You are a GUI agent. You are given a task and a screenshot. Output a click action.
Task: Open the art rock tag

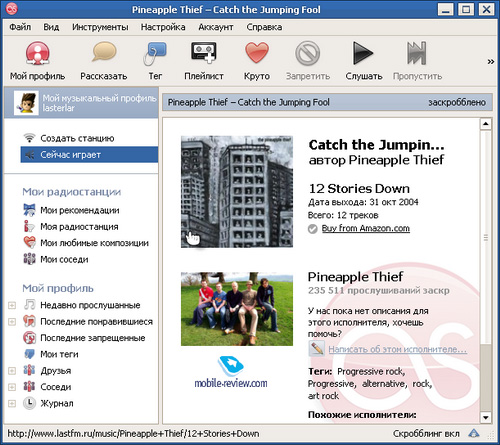pos(323,396)
